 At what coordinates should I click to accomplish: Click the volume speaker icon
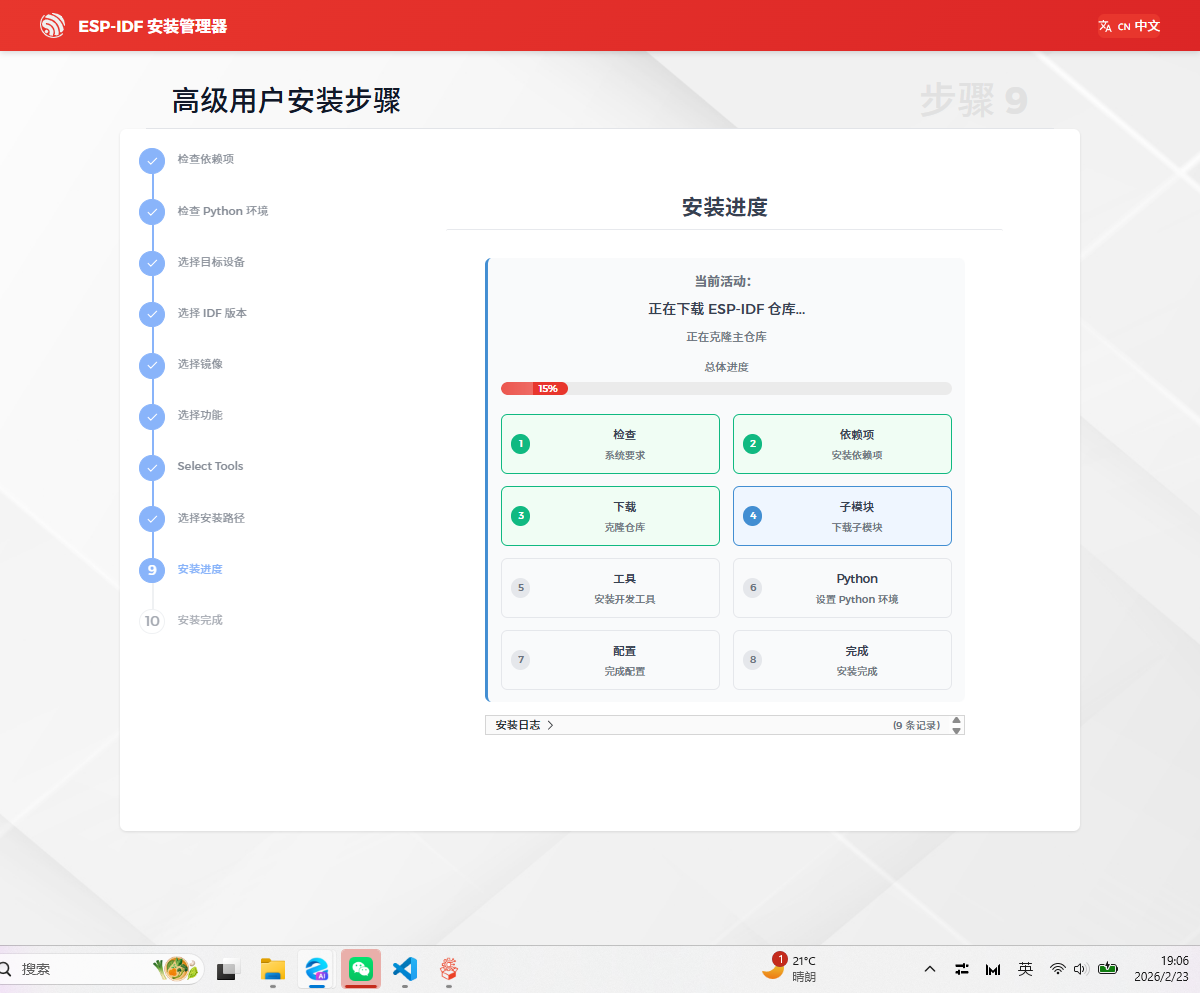(x=1080, y=969)
